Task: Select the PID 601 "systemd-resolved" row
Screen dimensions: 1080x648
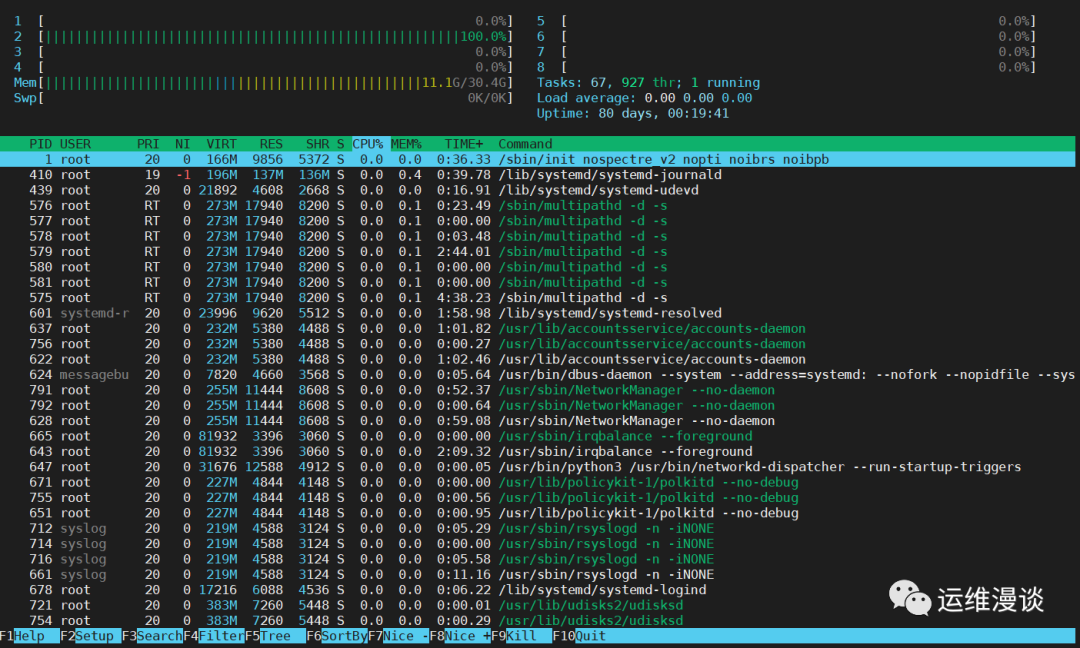Action: [x=537, y=313]
